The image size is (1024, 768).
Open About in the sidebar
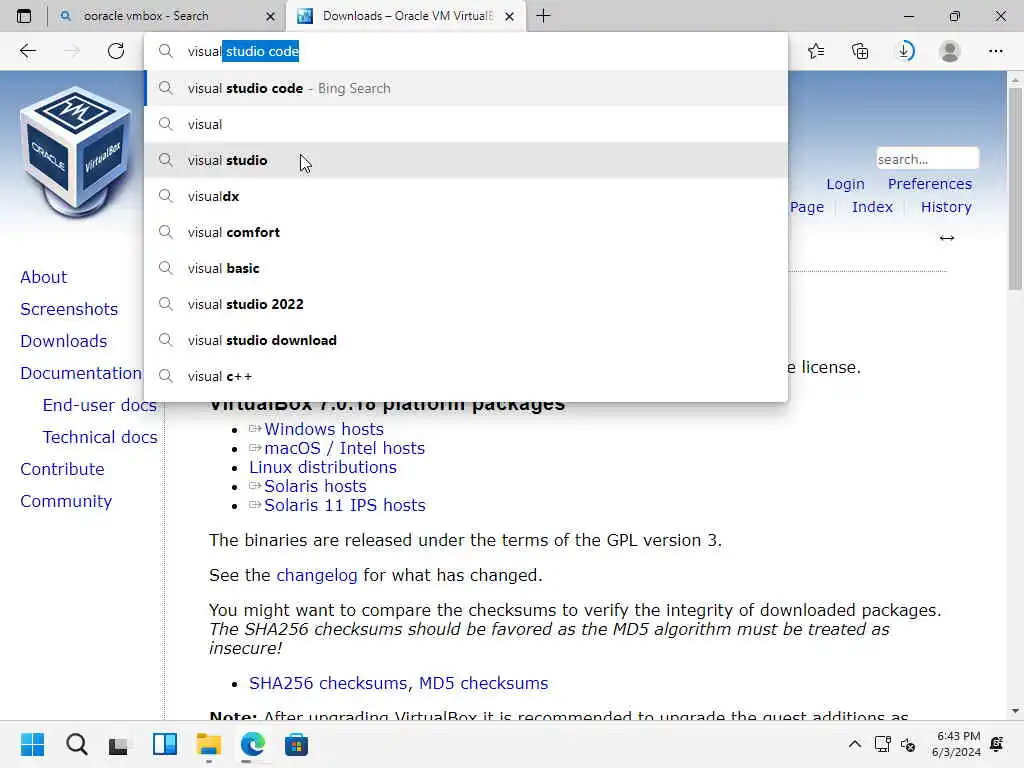pyautogui.click(x=43, y=277)
